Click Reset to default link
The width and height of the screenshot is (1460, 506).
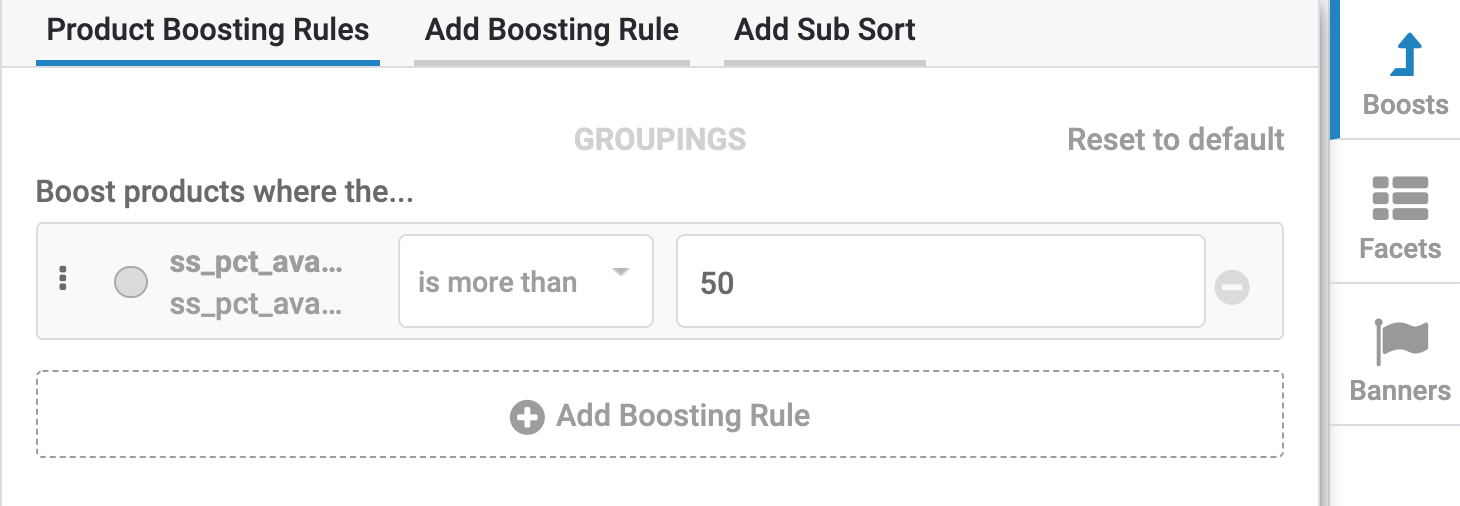tap(1176, 139)
